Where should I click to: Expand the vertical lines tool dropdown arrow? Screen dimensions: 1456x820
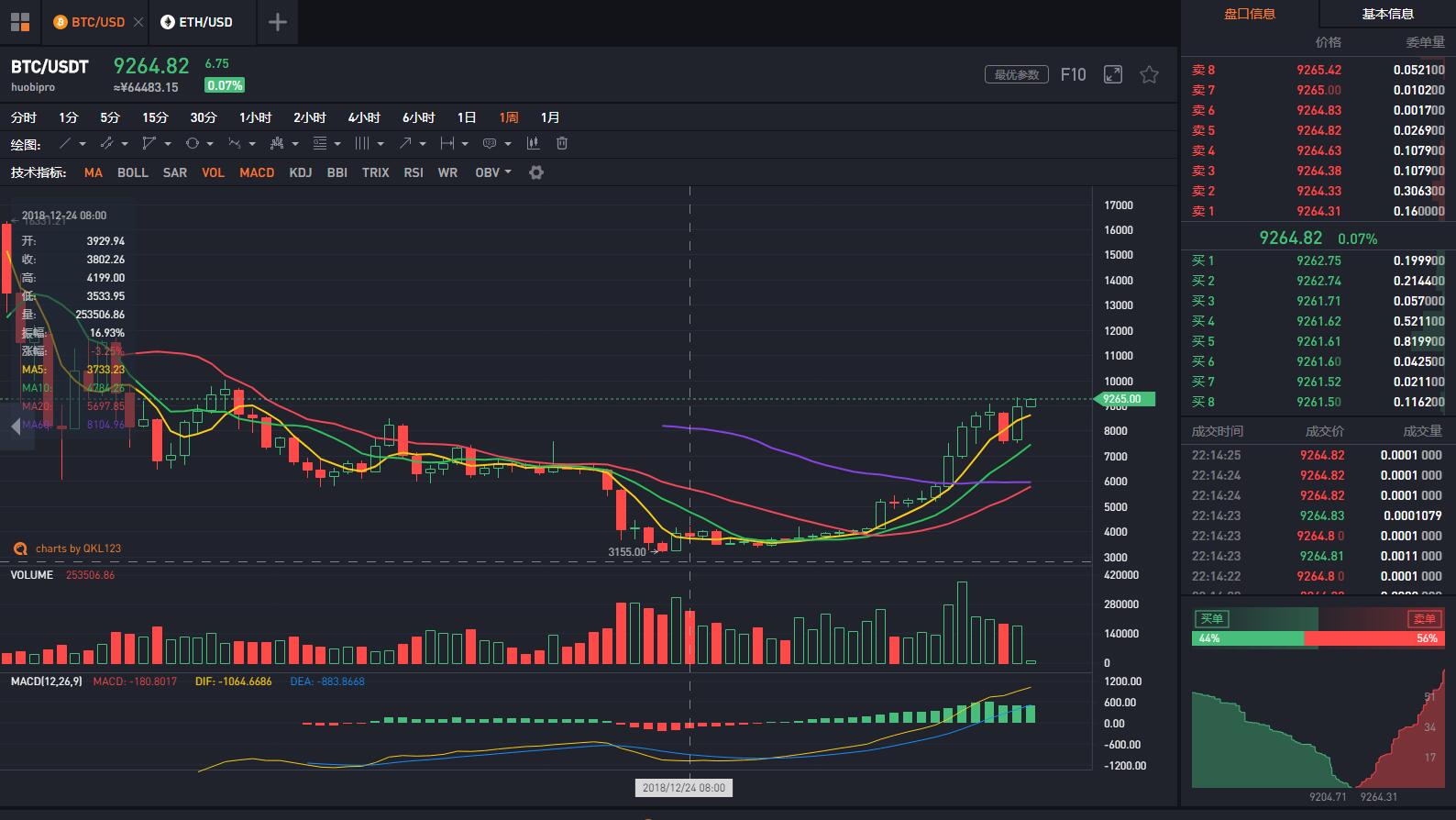(x=381, y=144)
